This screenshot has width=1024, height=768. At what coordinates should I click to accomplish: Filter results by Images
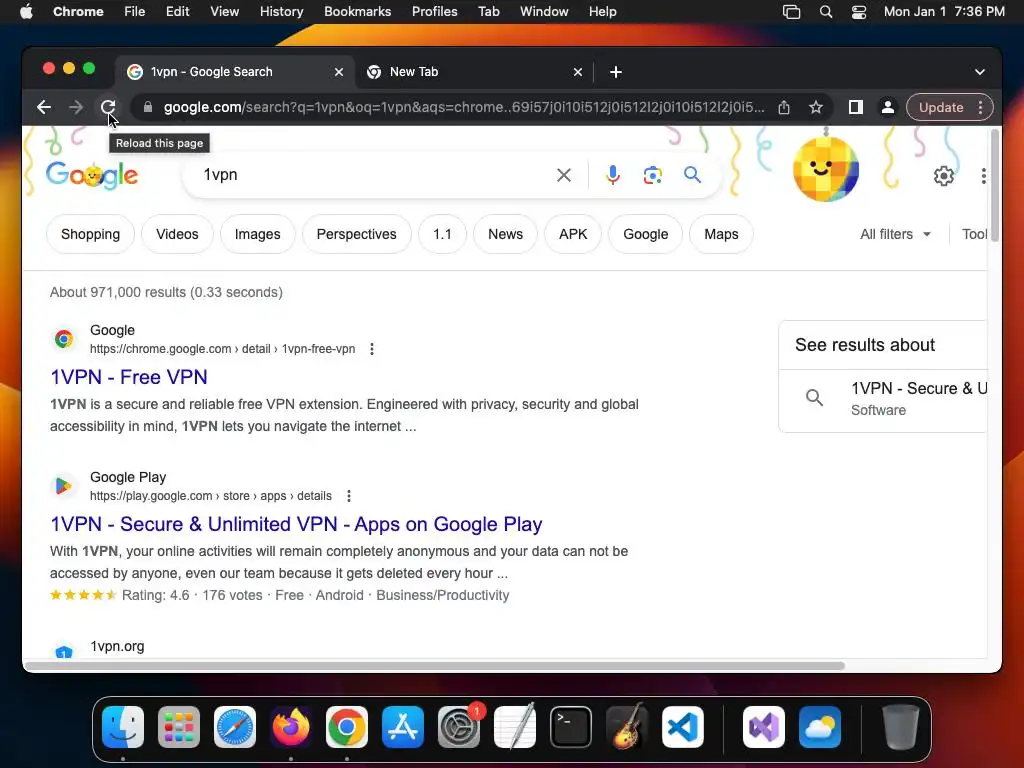click(x=257, y=234)
